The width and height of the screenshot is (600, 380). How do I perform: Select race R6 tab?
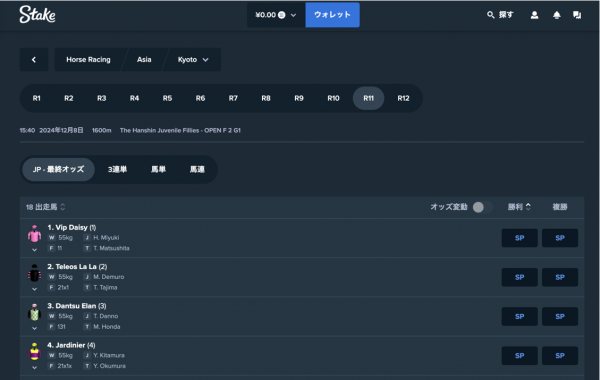point(200,98)
